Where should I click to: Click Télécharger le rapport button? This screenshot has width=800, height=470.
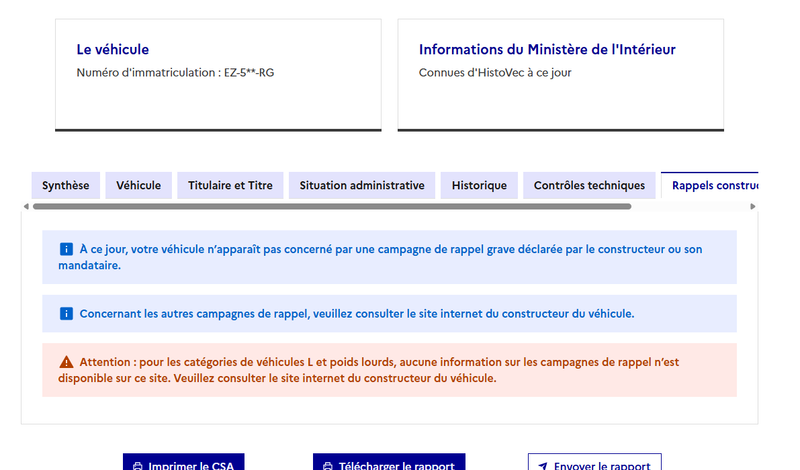(x=389, y=462)
